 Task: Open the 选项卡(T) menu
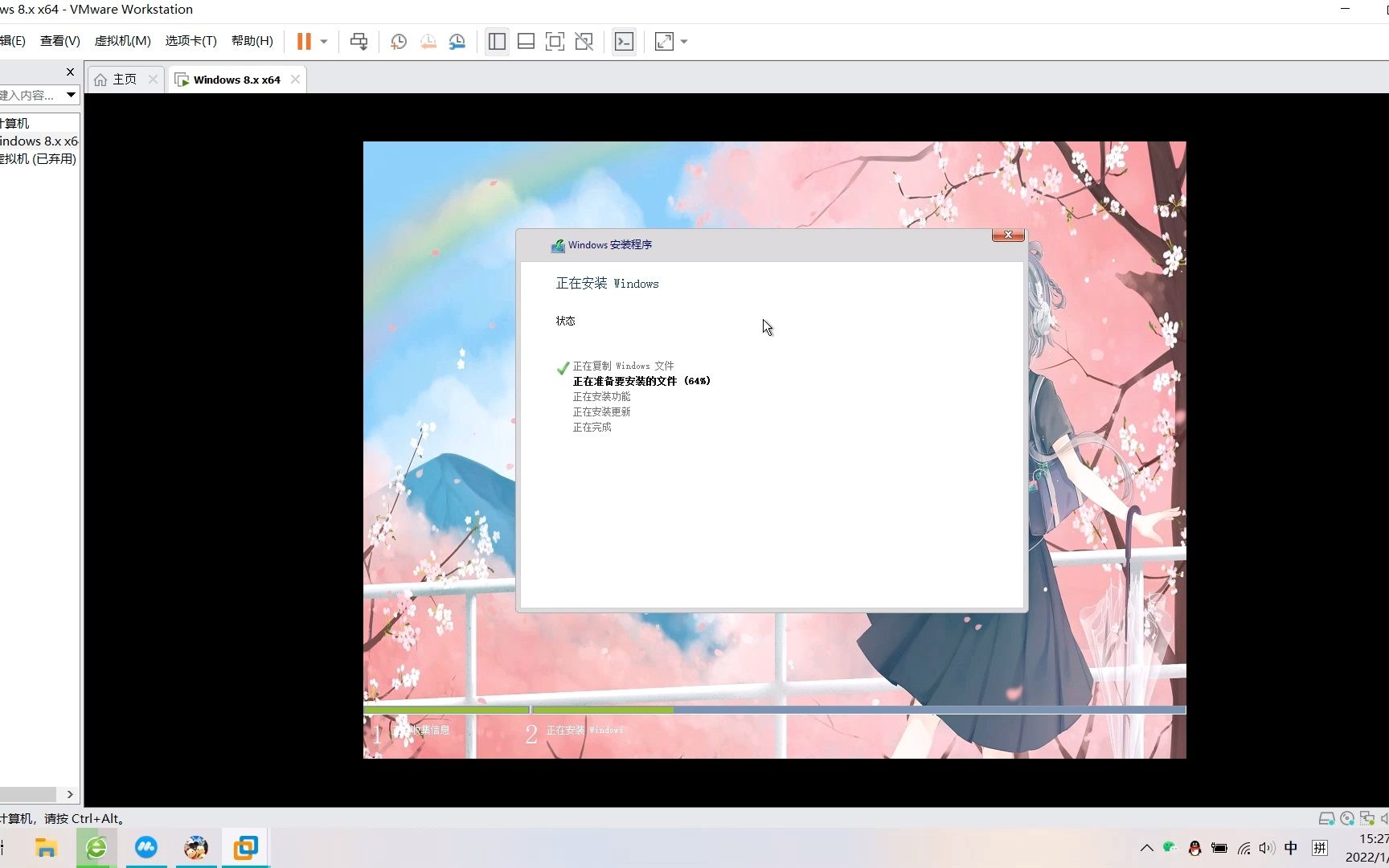(191, 41)
